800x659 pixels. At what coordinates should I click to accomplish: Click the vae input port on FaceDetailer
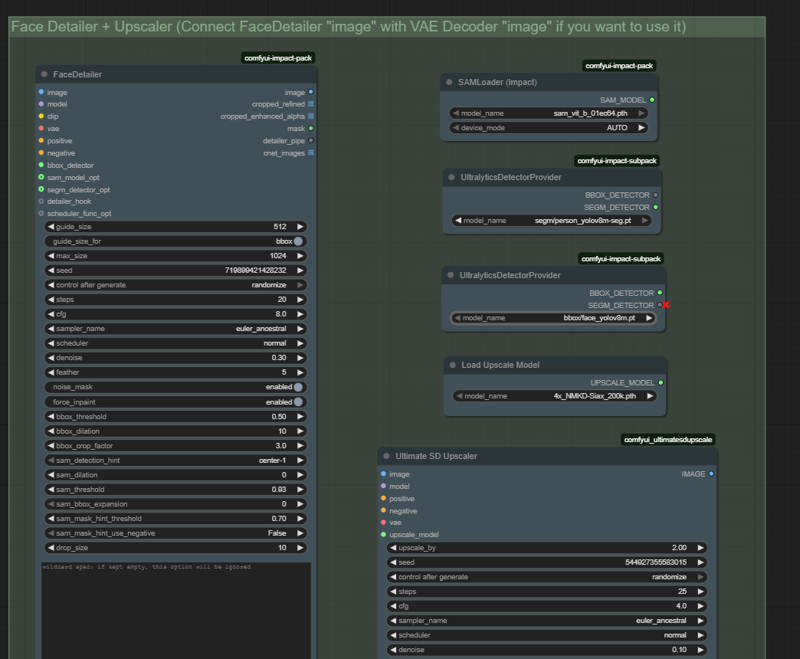(41, 128)
